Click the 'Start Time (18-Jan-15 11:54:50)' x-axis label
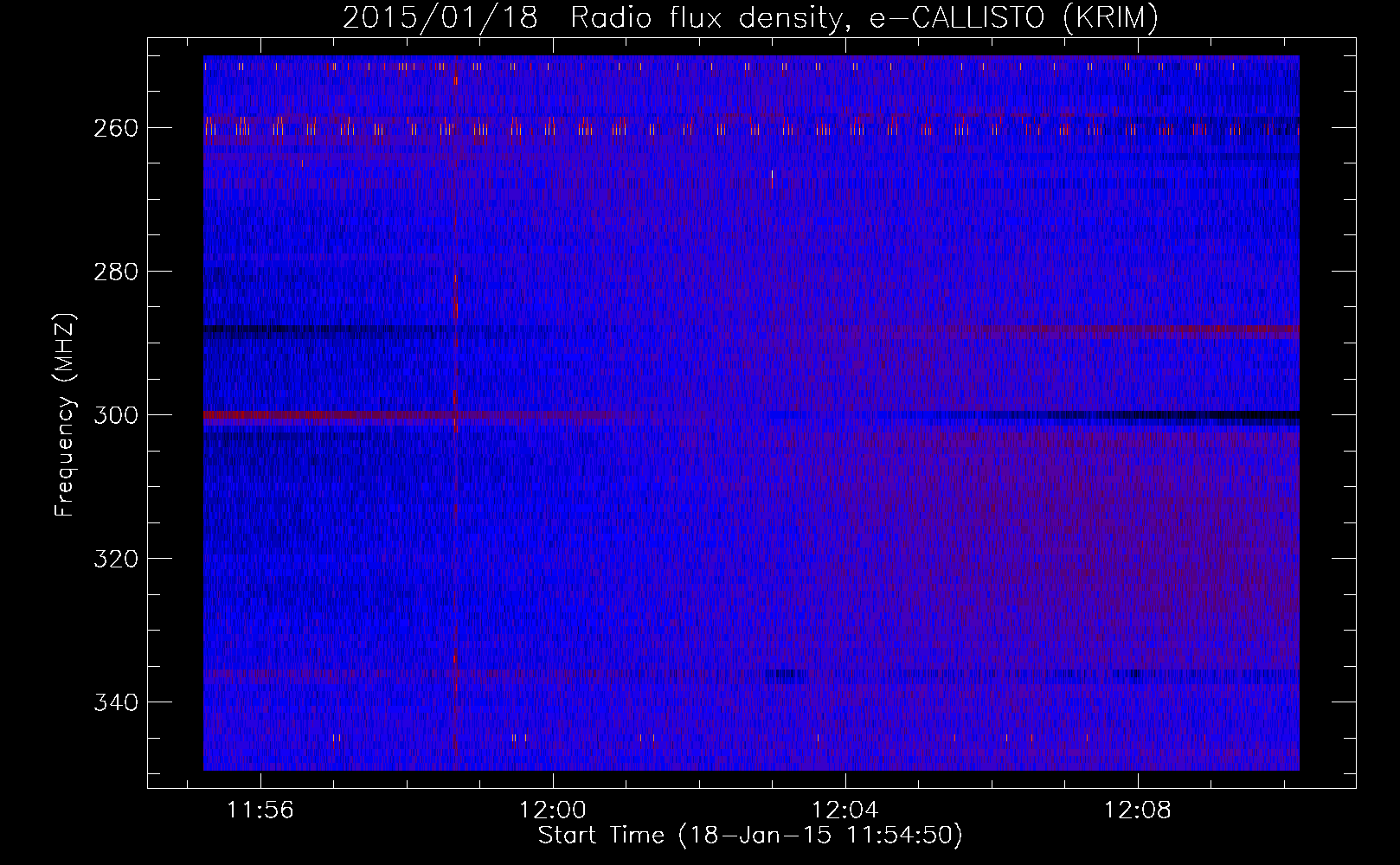The image size is (1400, 865). click(750, 836)
